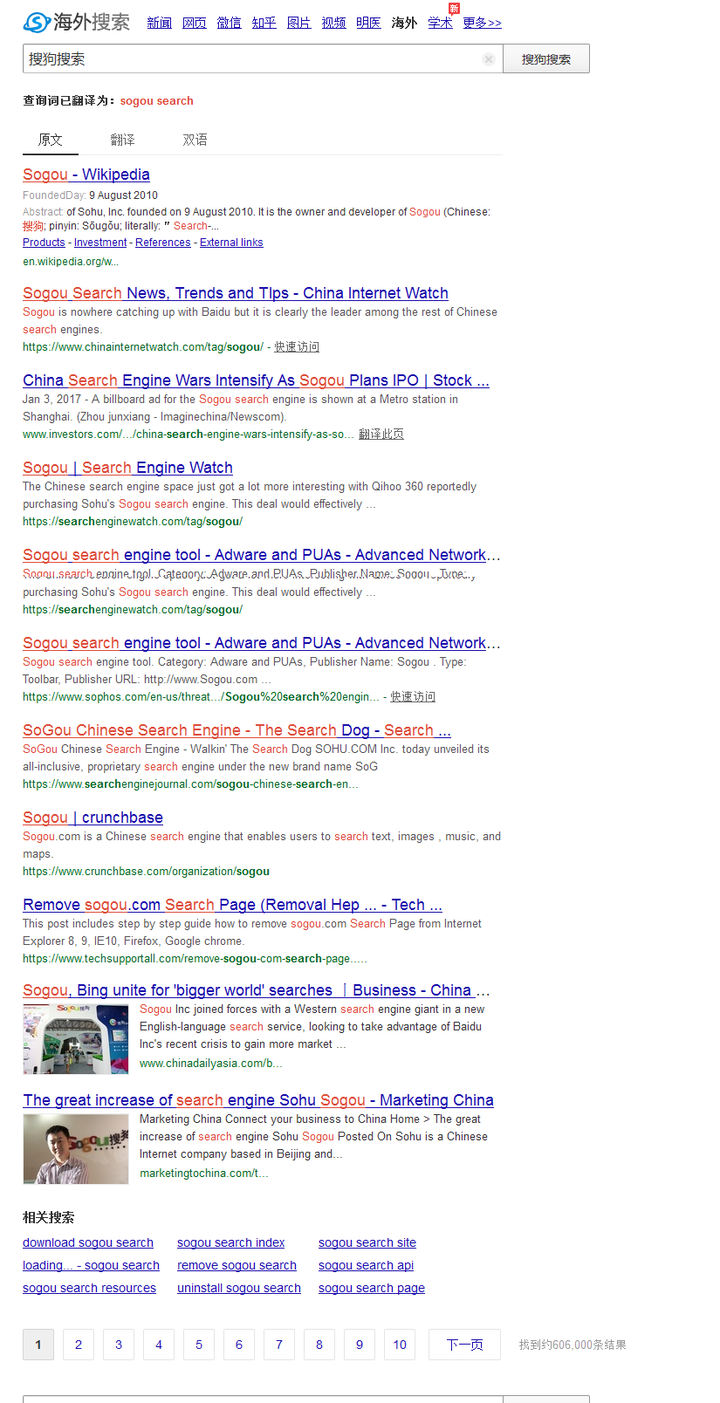Viewport: 720px width, 1403px height.
Task: Select current page 1 in pagination
Action: 38,1344
